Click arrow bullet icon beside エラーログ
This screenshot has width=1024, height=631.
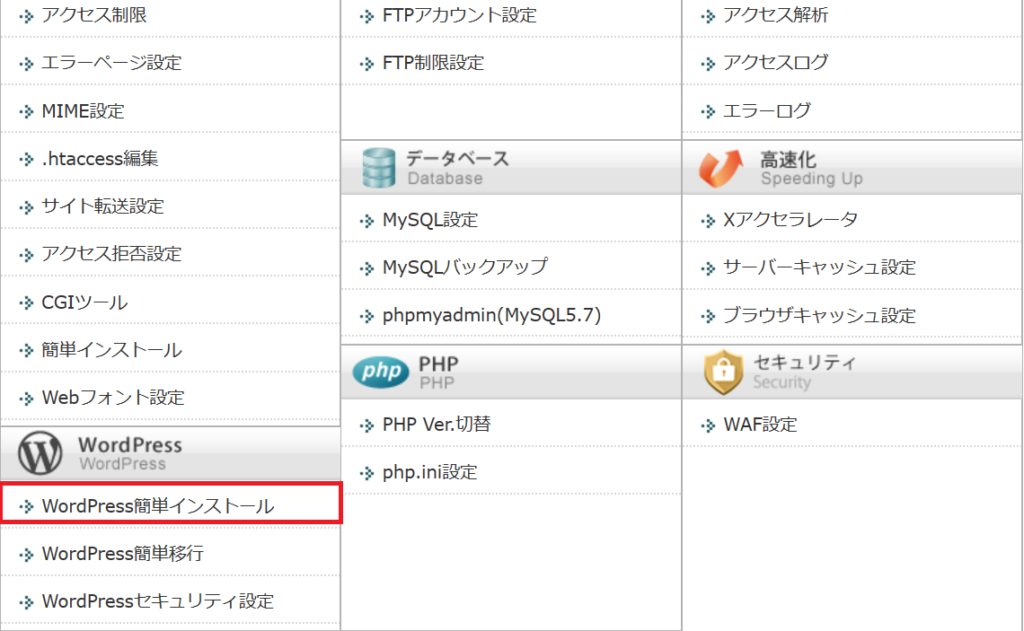pyautogui.click(x=708, y=112)
